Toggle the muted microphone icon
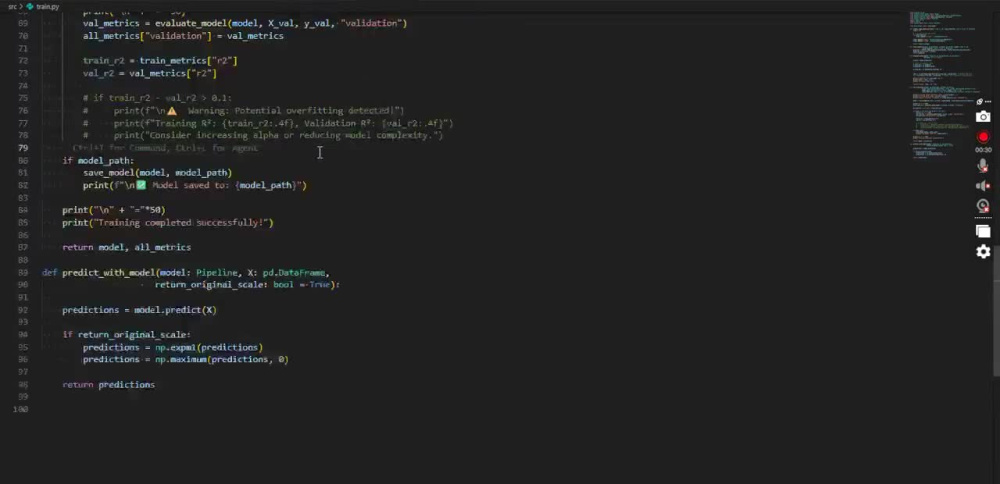Viewport: 1000px width, 484px height. pyautogui.click(x=983, y=166)
